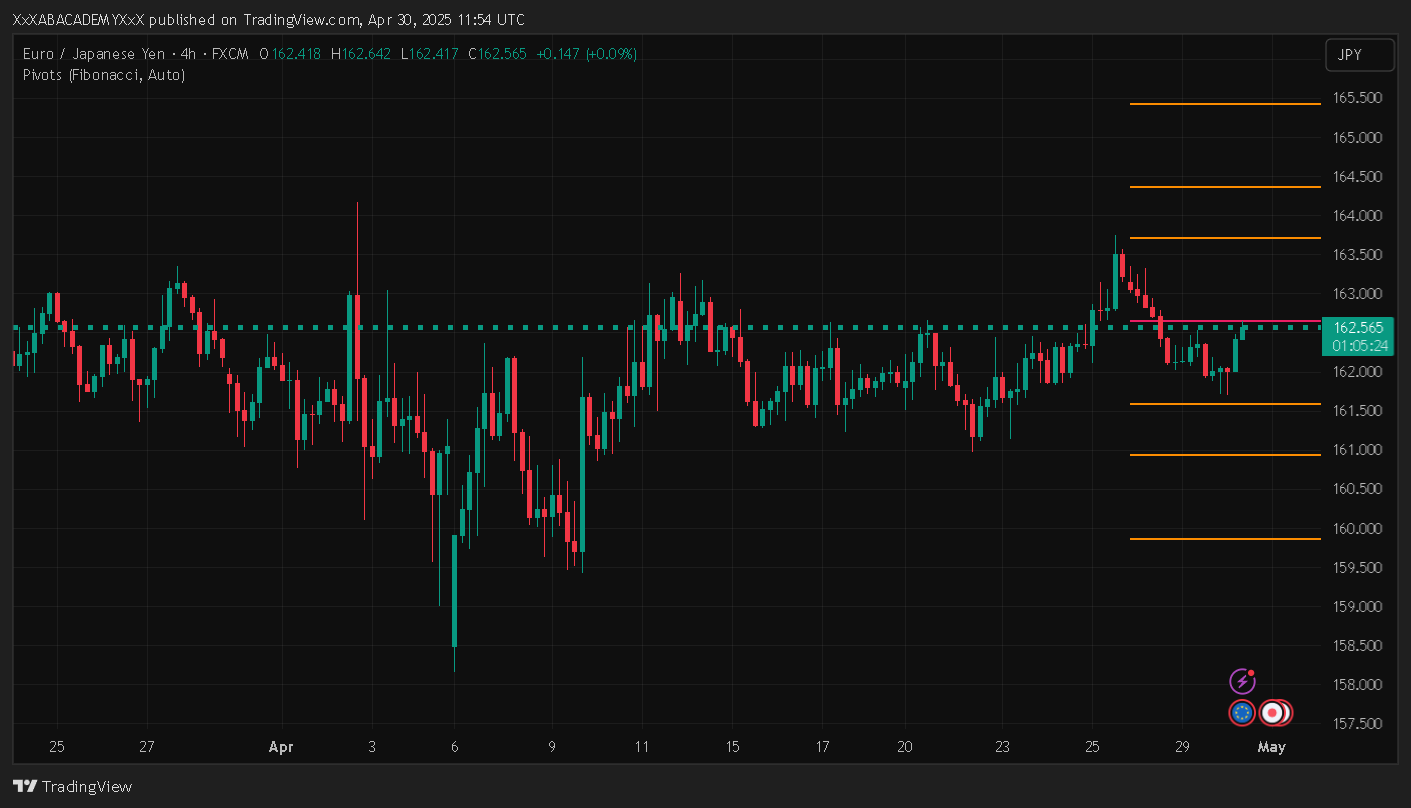Click the 160.000 label on the price axis
The image size is (1411, 808).
pyautogui.click(x=1357, y=528)
